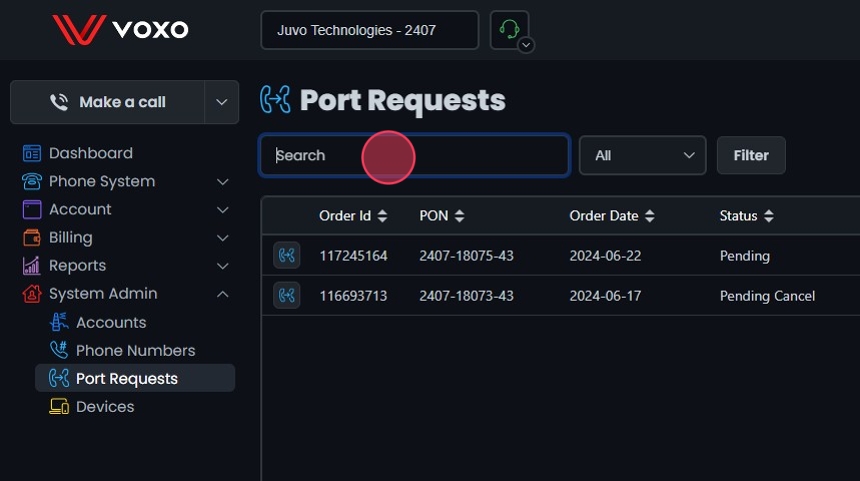Click the Phone Numbers sidebar icon
Image resolution: width=860 pixels, height=481 pixels.
59,351
